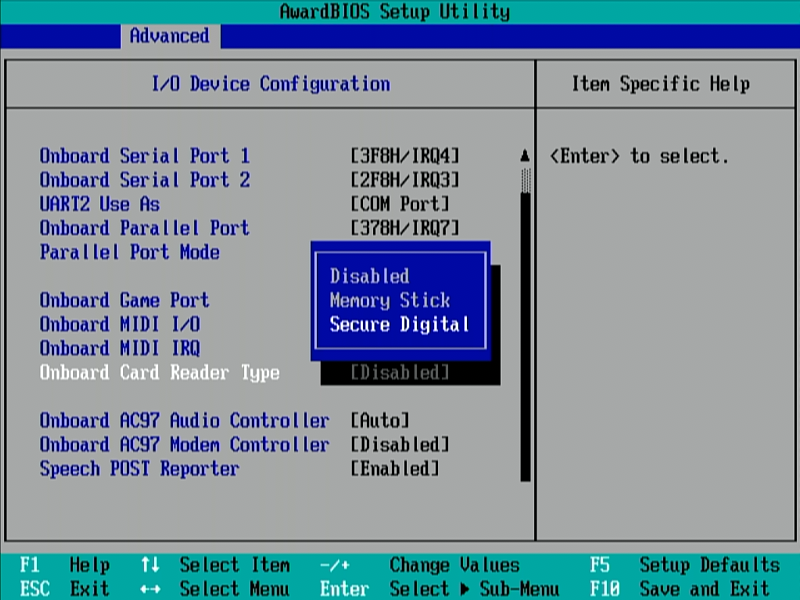This screenshot has width=800, height=600.
Task: Open the [Disabled] modem controller value
Action: tap(400, 444)
